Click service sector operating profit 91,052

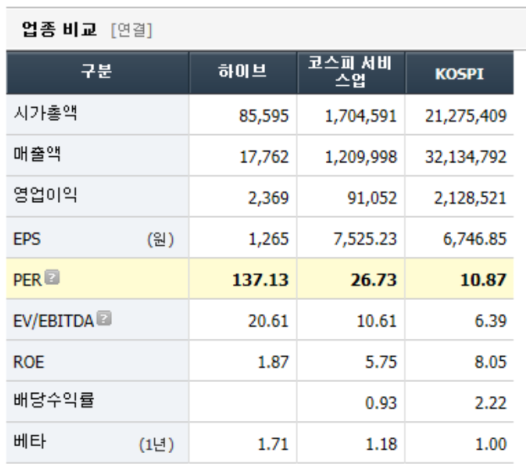tap(372, 198)
